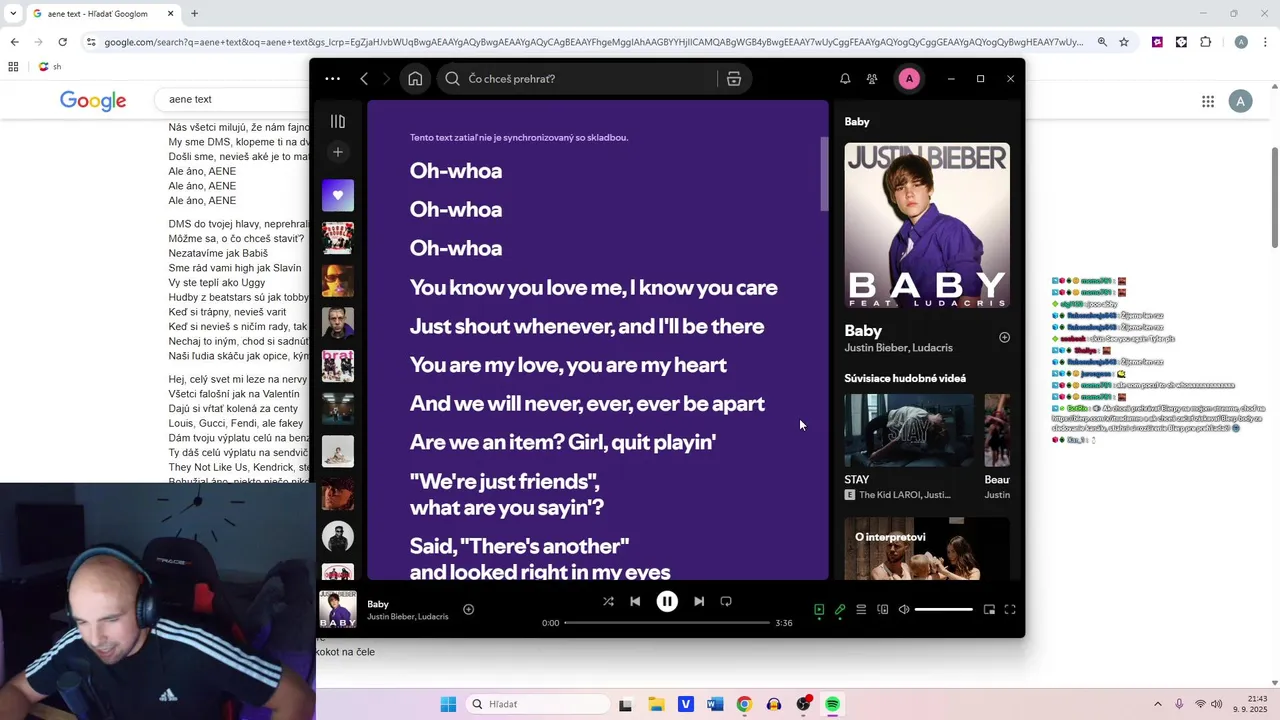Go back in Chrome
The height and width of the screenshot is (720, 1280).
coord(14,42)
